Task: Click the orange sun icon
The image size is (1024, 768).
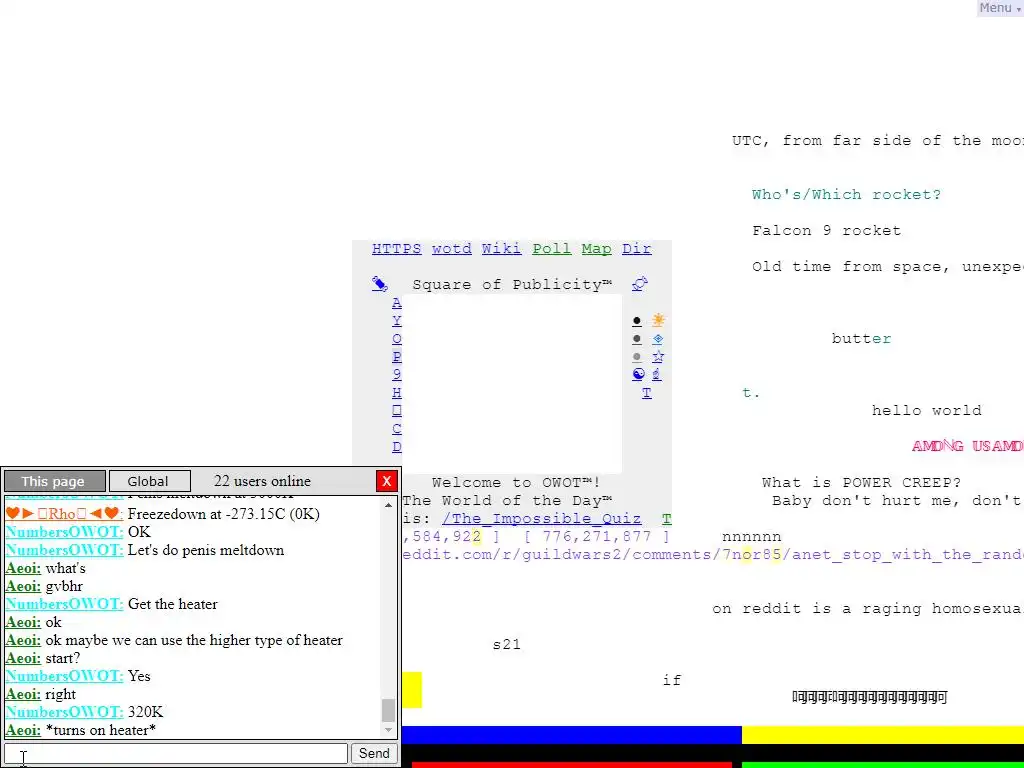Action: pyautogui.click(x=658, y=320)
